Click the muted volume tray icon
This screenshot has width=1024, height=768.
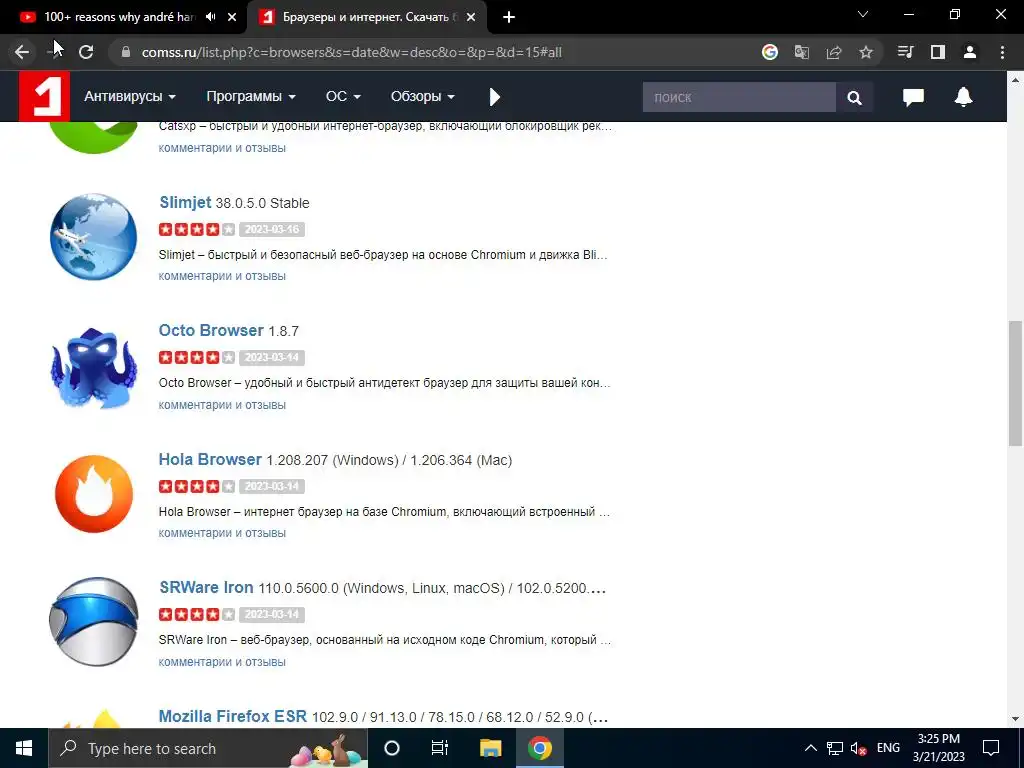pyautogui.click(x=859, y=748)
